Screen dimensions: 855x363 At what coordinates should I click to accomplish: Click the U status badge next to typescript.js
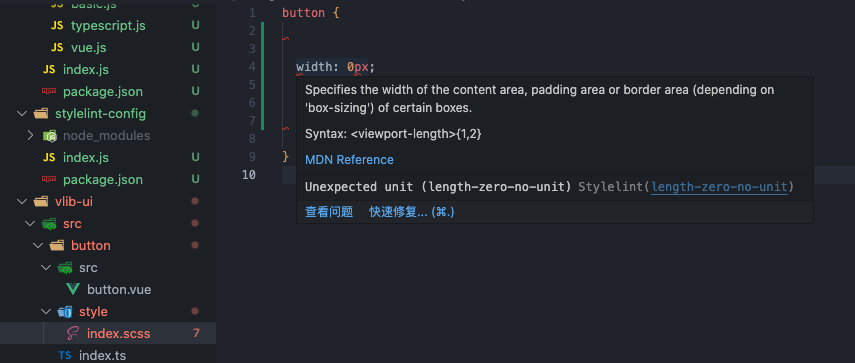point(195,26)
